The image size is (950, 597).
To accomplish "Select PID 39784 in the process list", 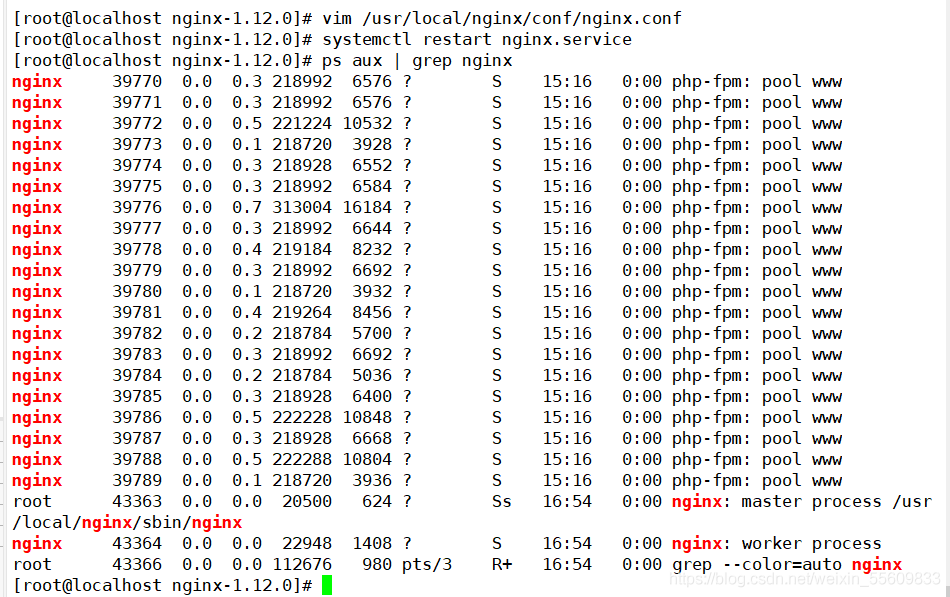I will tap(137, 376).
